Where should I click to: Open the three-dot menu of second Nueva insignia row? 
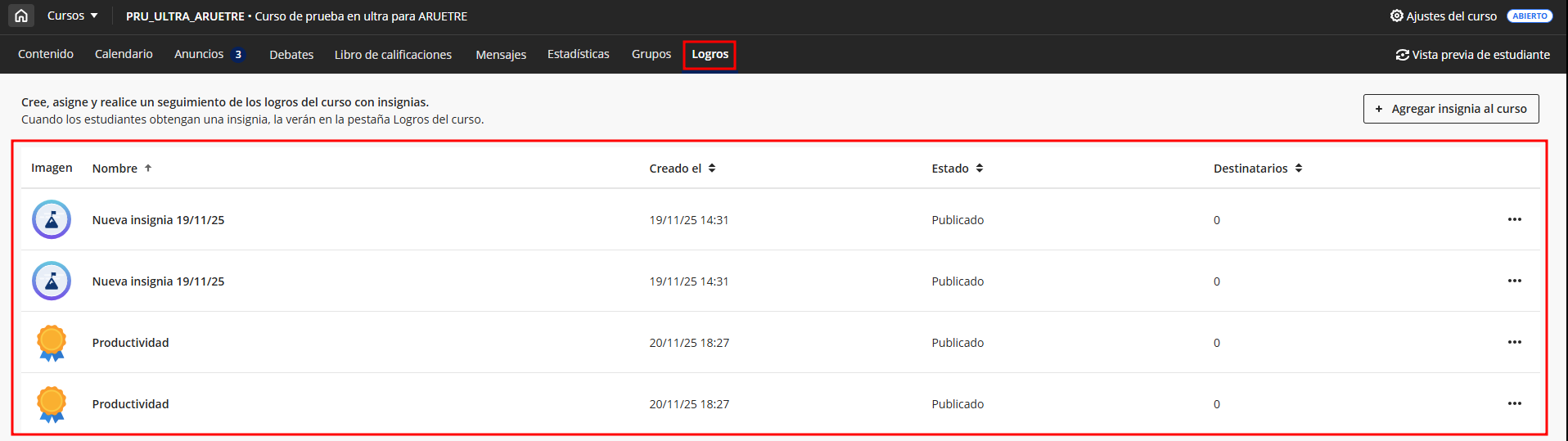[x=1514, y=281]
